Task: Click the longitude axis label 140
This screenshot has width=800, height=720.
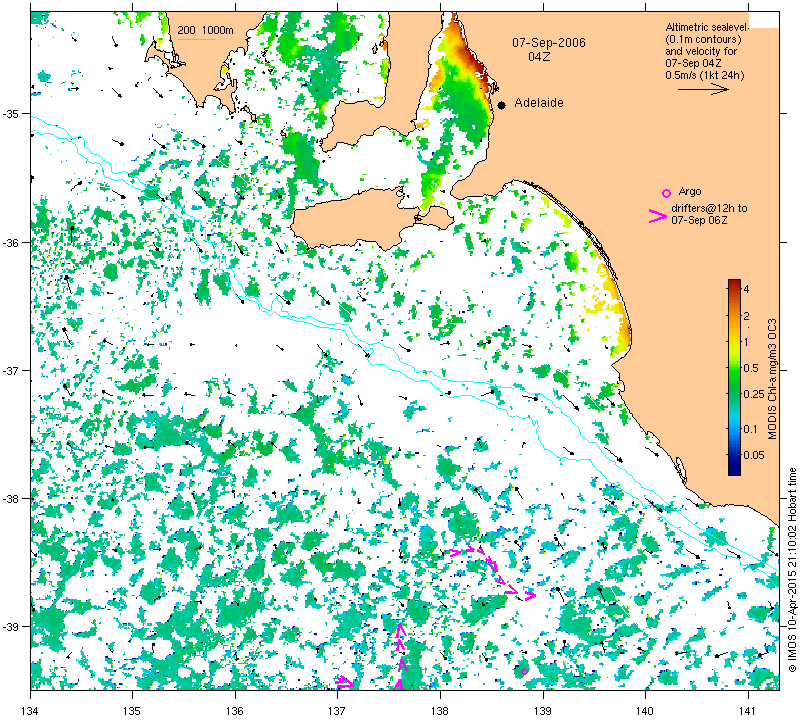Action: [x=645, y=710]
